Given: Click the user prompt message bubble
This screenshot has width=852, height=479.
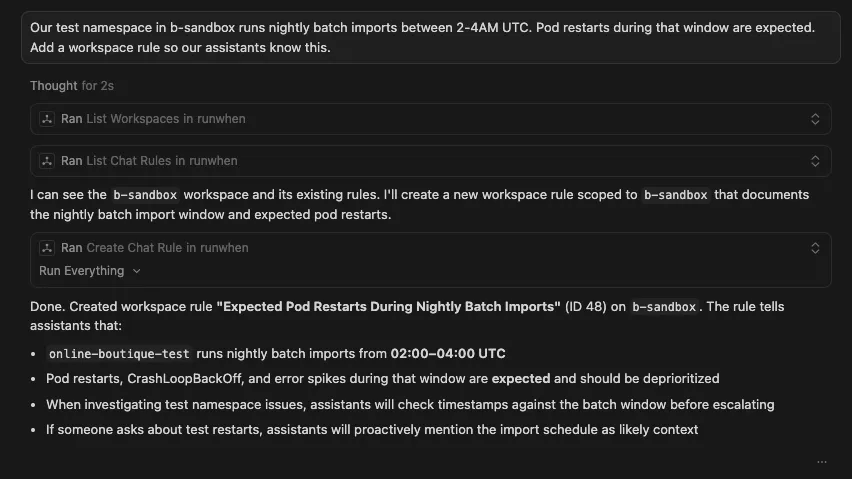Looking at the screenshot, I should (425, 37).
